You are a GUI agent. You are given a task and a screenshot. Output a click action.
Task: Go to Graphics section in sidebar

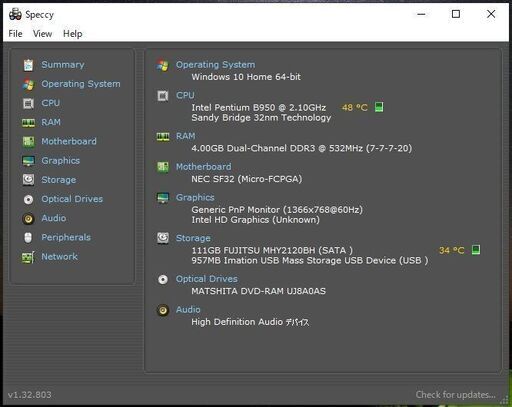pos(61,161)
